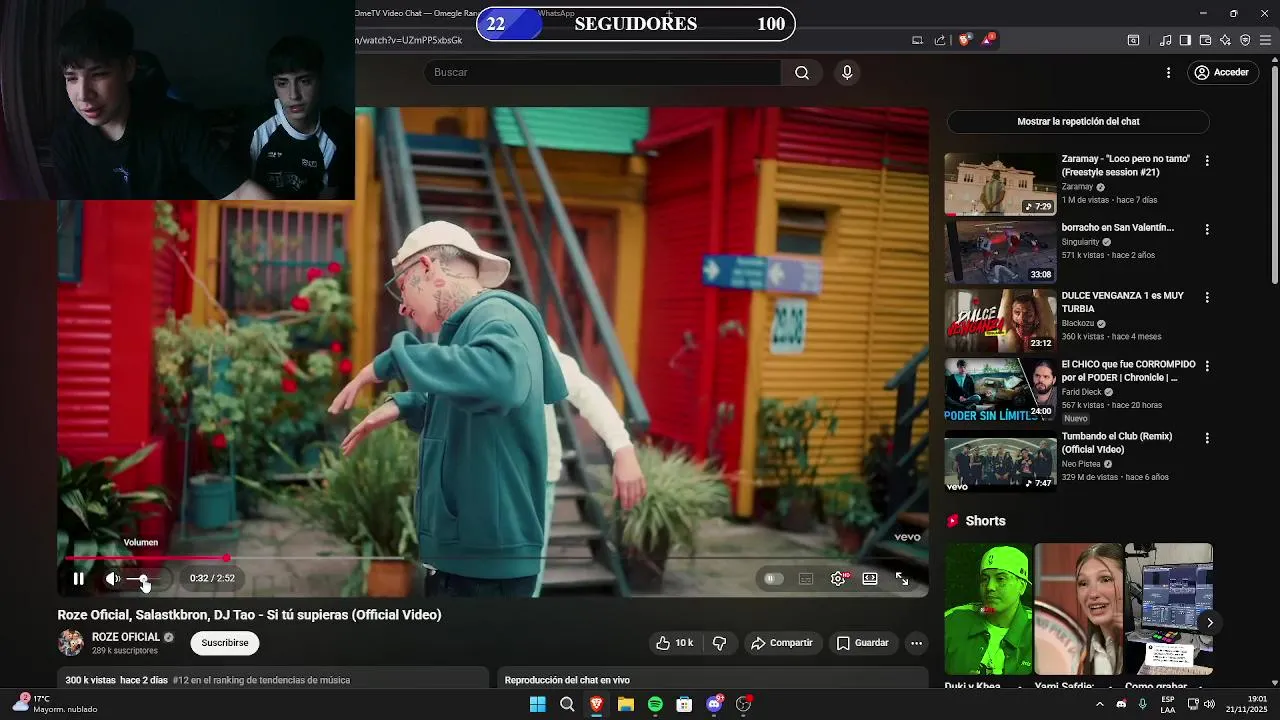Toggle subtitles in the video player

click(806, 578)
